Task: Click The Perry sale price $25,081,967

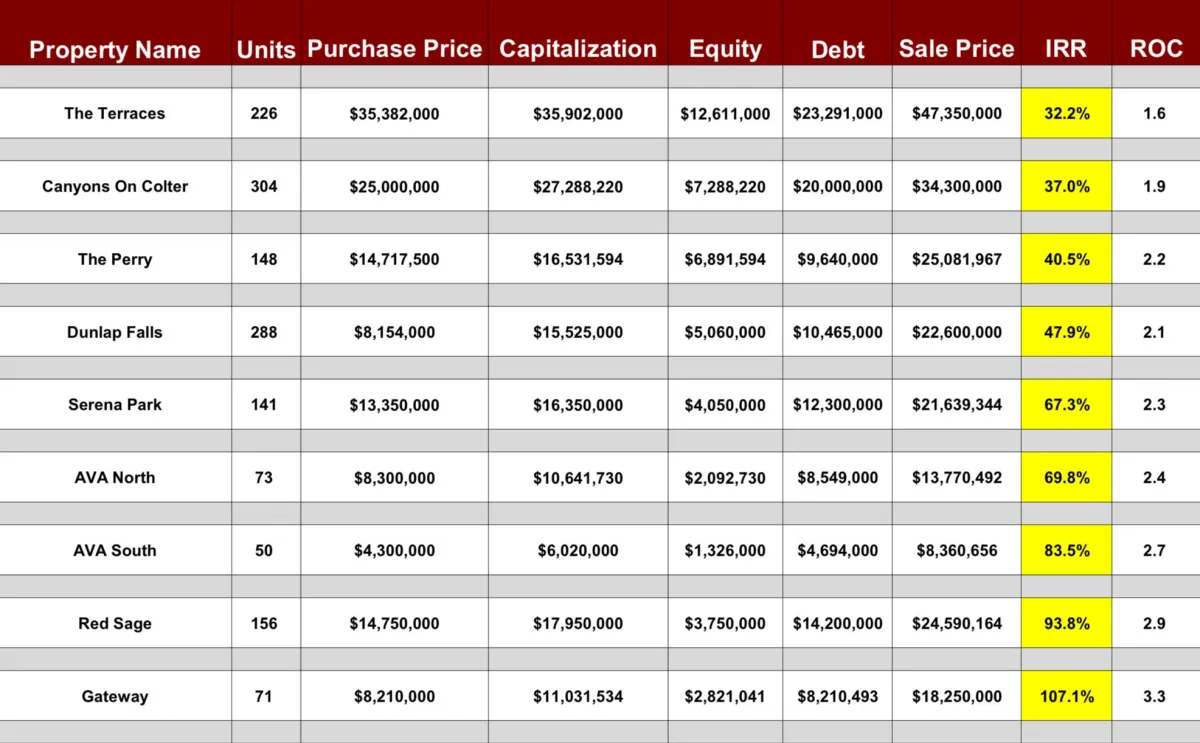Action: (x=956, y=259)
